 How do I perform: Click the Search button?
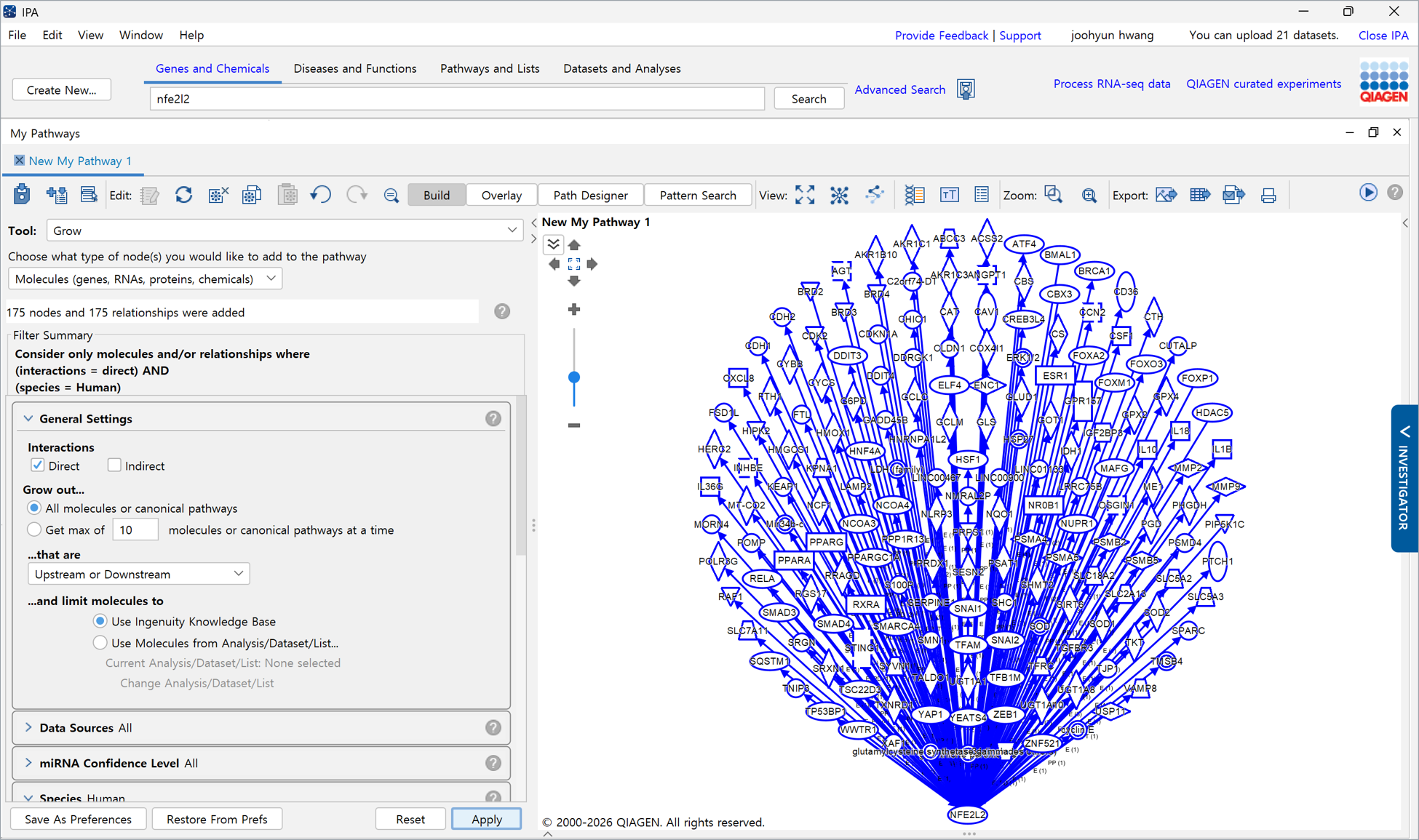[808, 98]
